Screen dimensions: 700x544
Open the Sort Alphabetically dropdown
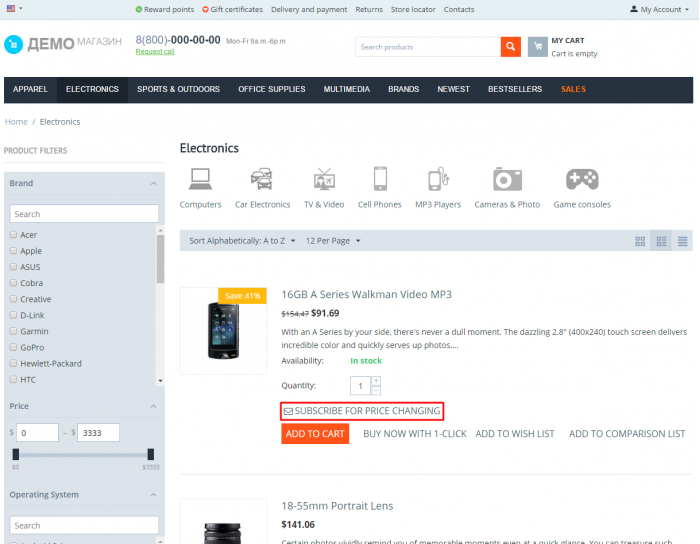coord(242,241)
